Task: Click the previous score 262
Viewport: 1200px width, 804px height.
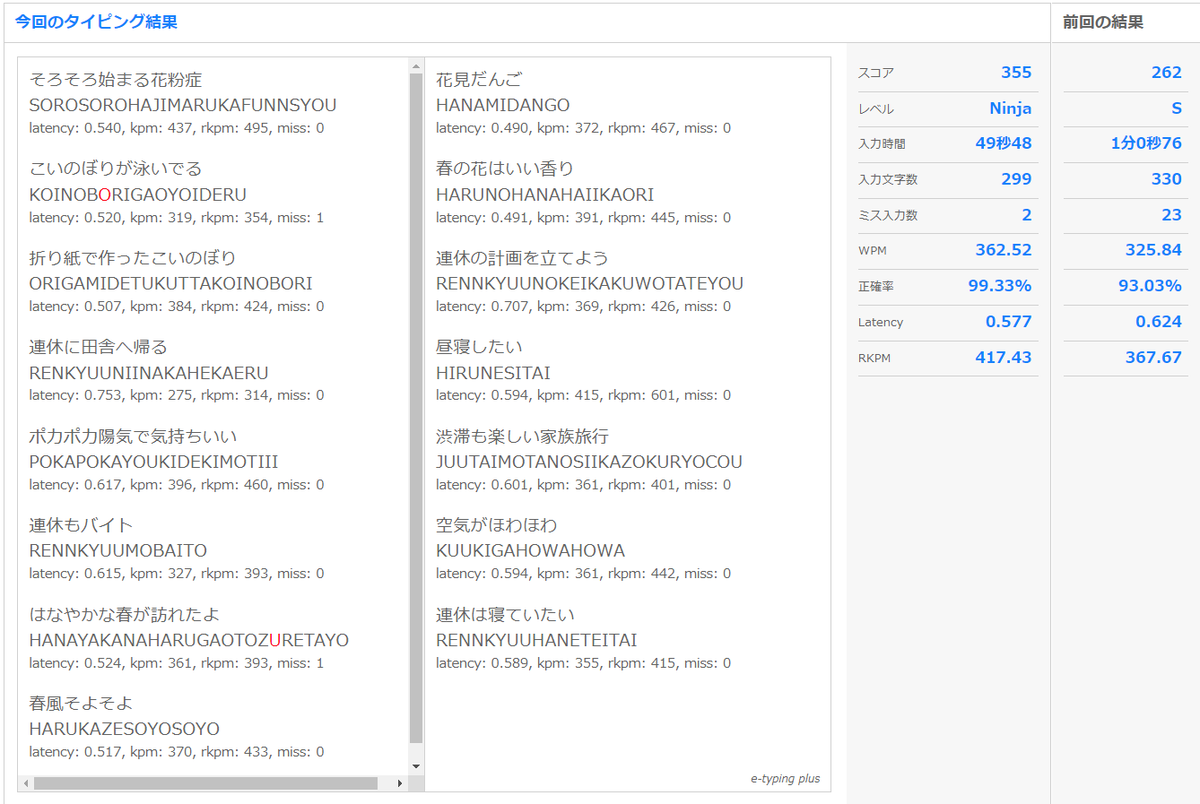Action: point(1166,72)
